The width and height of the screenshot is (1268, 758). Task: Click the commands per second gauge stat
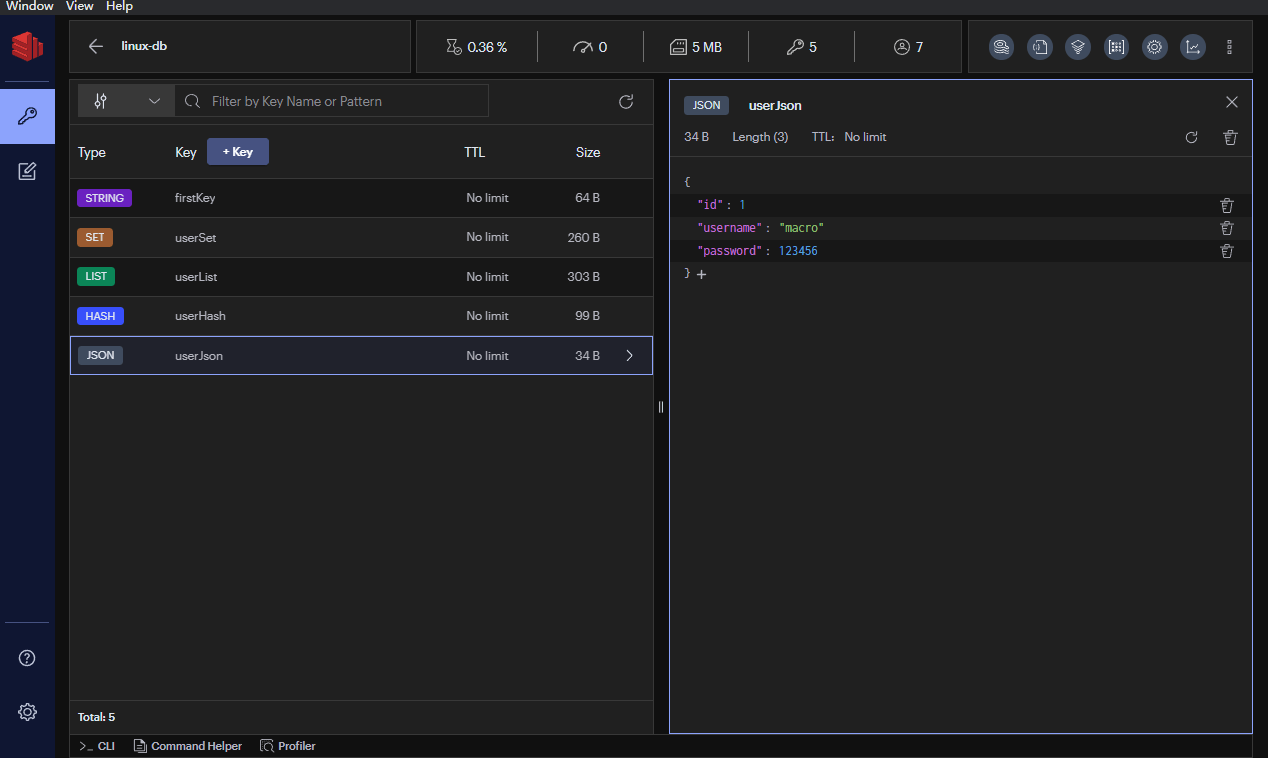(x=590, y=47)
